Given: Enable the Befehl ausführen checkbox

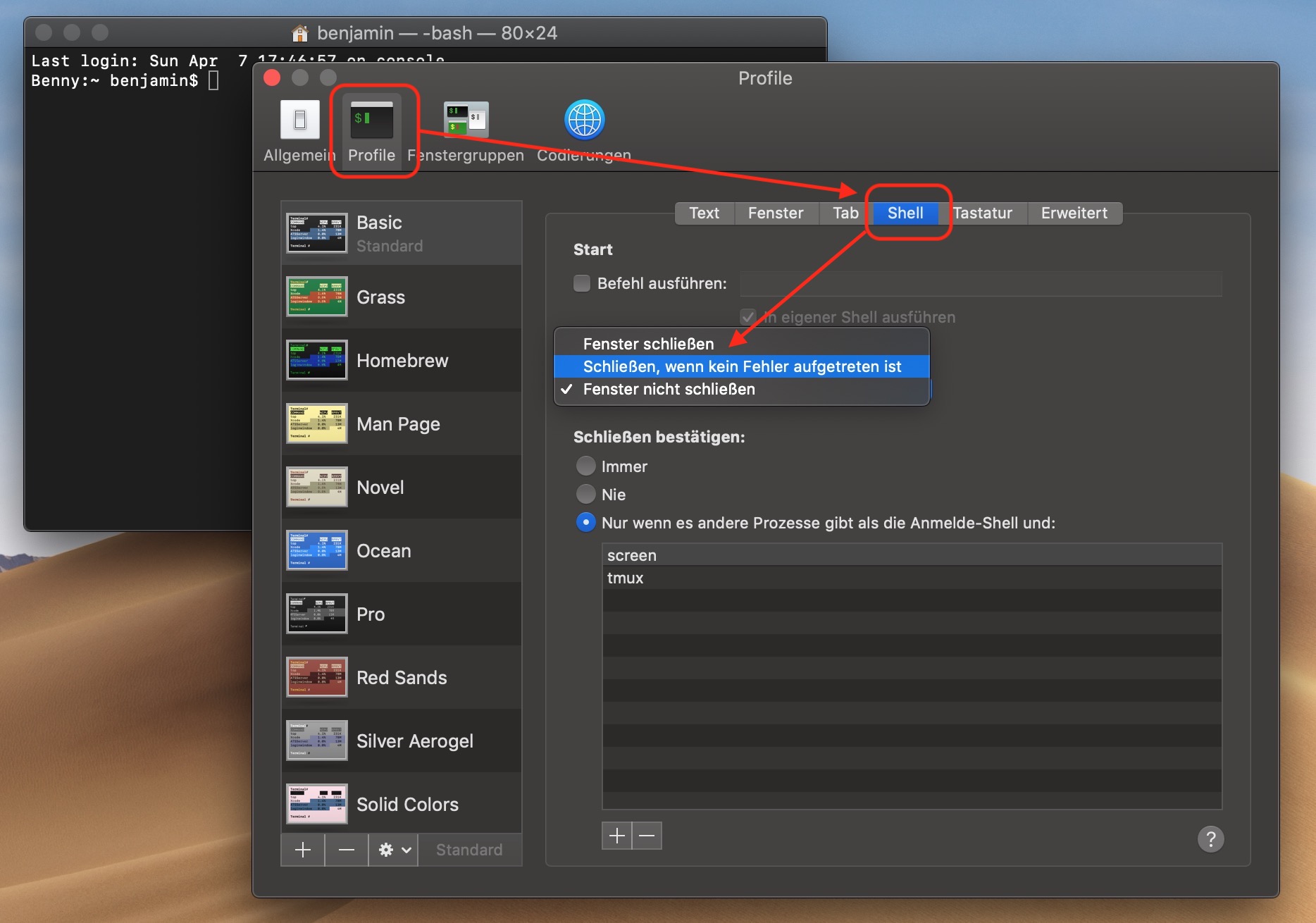Looking at the screenshot, I should [582, 283].
